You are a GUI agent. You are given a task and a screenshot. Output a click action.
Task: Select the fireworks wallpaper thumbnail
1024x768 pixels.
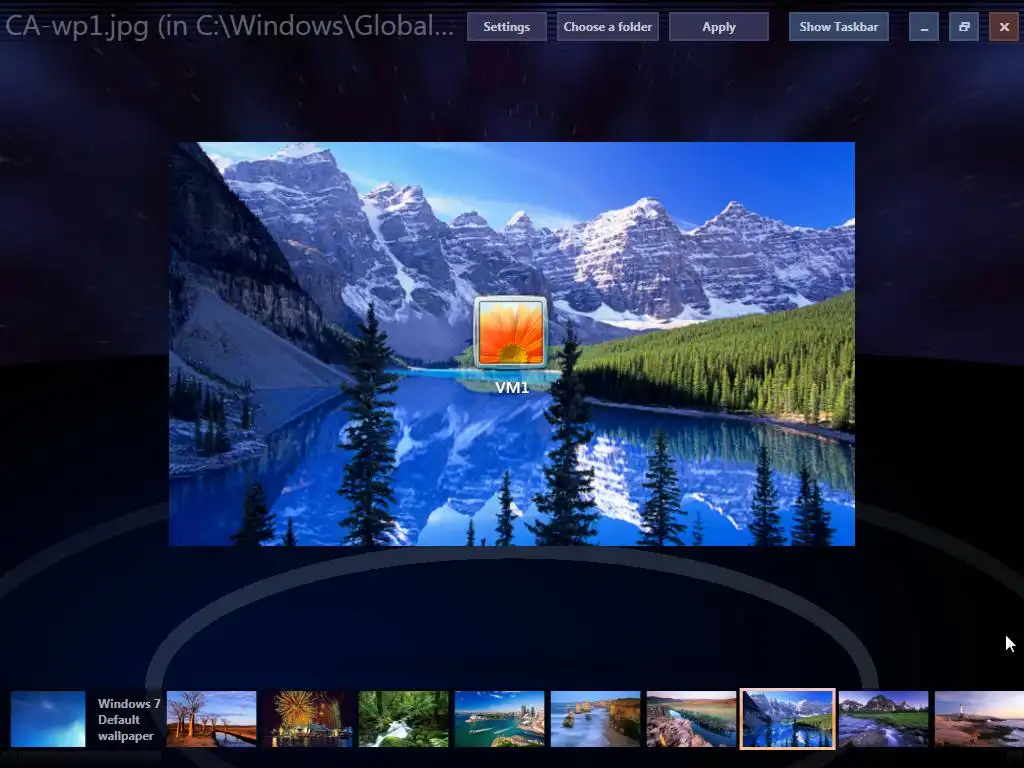[x=308, y=719]
